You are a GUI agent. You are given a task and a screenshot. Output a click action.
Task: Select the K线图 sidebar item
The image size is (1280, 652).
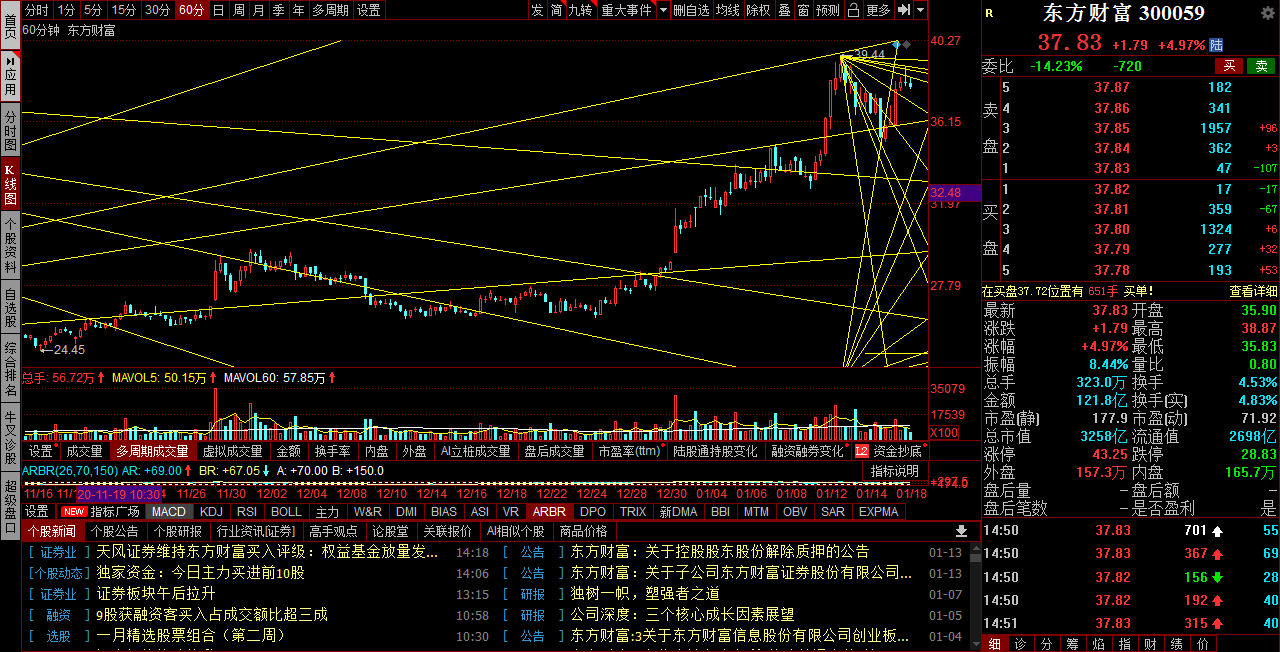coord(10,183)
